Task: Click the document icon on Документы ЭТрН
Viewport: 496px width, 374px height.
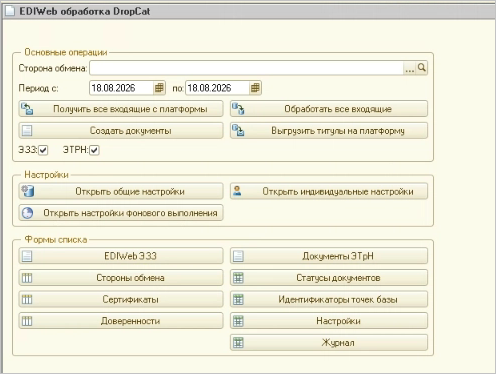Action: coord(238,256)
